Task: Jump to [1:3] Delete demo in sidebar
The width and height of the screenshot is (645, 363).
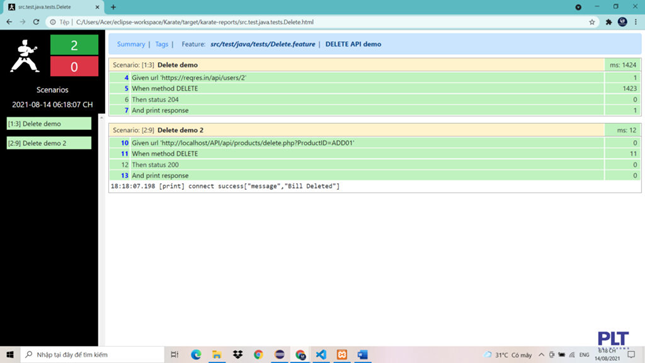Action: (x=49, y=123)
